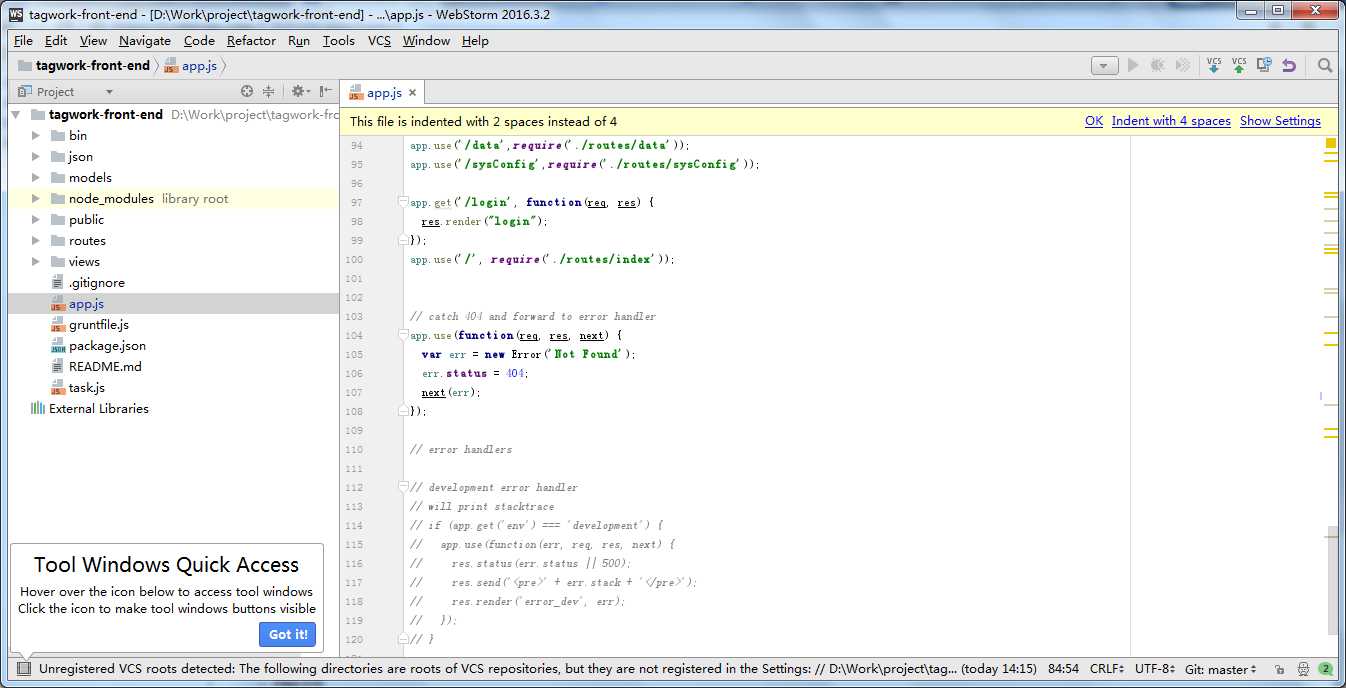Hide the Project panel with the arrow icon
The width and height of the screenshot is (1346, 688).
pos(326,91)
